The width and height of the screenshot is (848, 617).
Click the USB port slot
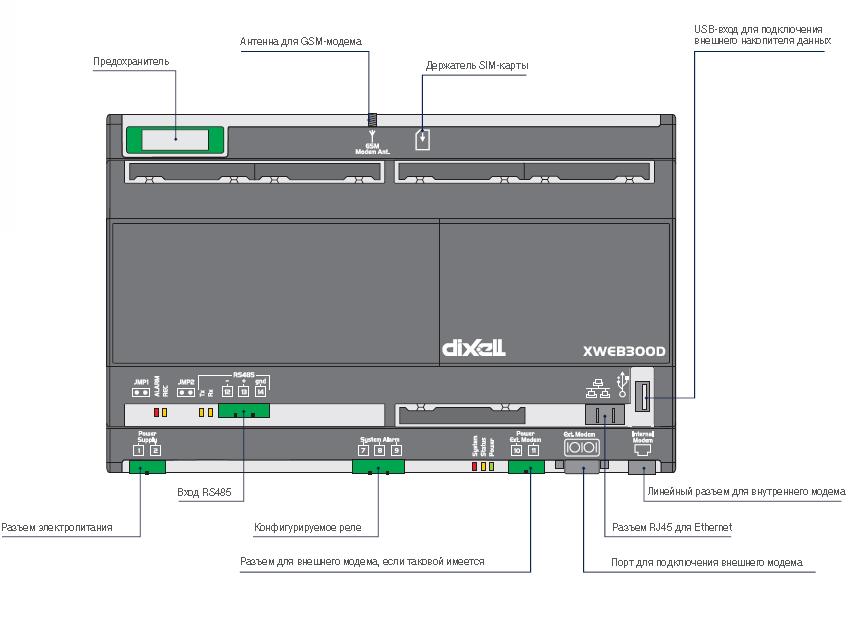(x=644, y=397)
